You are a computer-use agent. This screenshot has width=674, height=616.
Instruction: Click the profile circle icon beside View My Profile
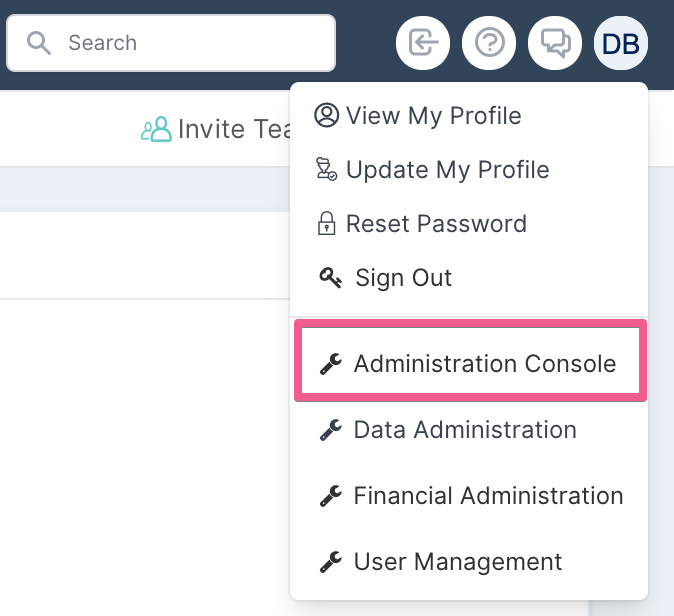click(x=327, y=115)
